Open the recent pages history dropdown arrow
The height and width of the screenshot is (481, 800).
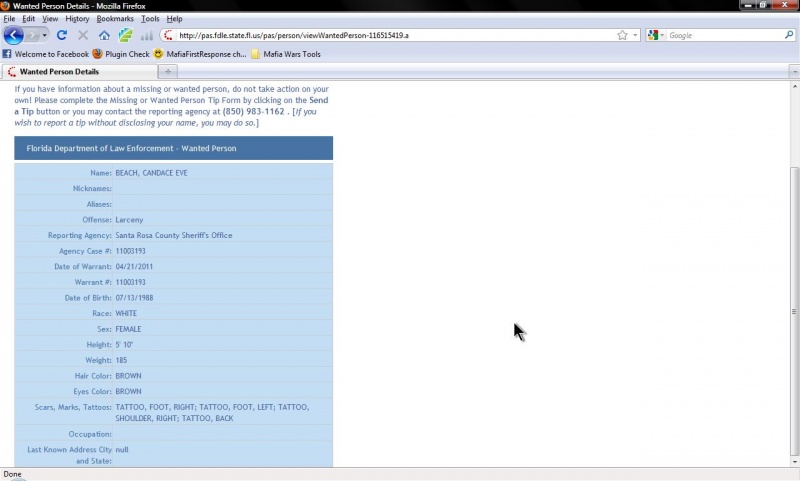pyautogui.click(x=45, y=35)
